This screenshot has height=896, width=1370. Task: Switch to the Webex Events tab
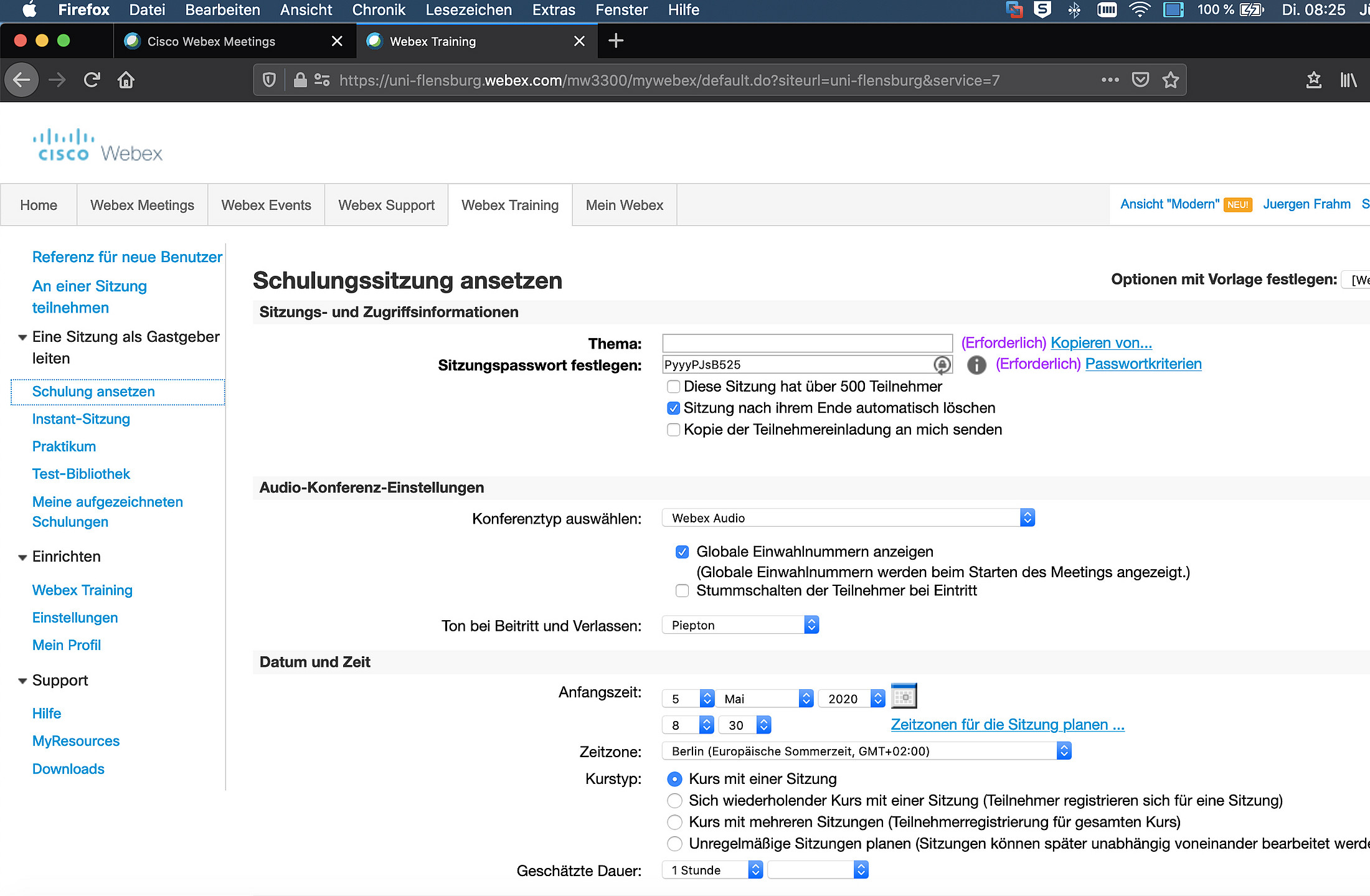click(x=266, y=205)
